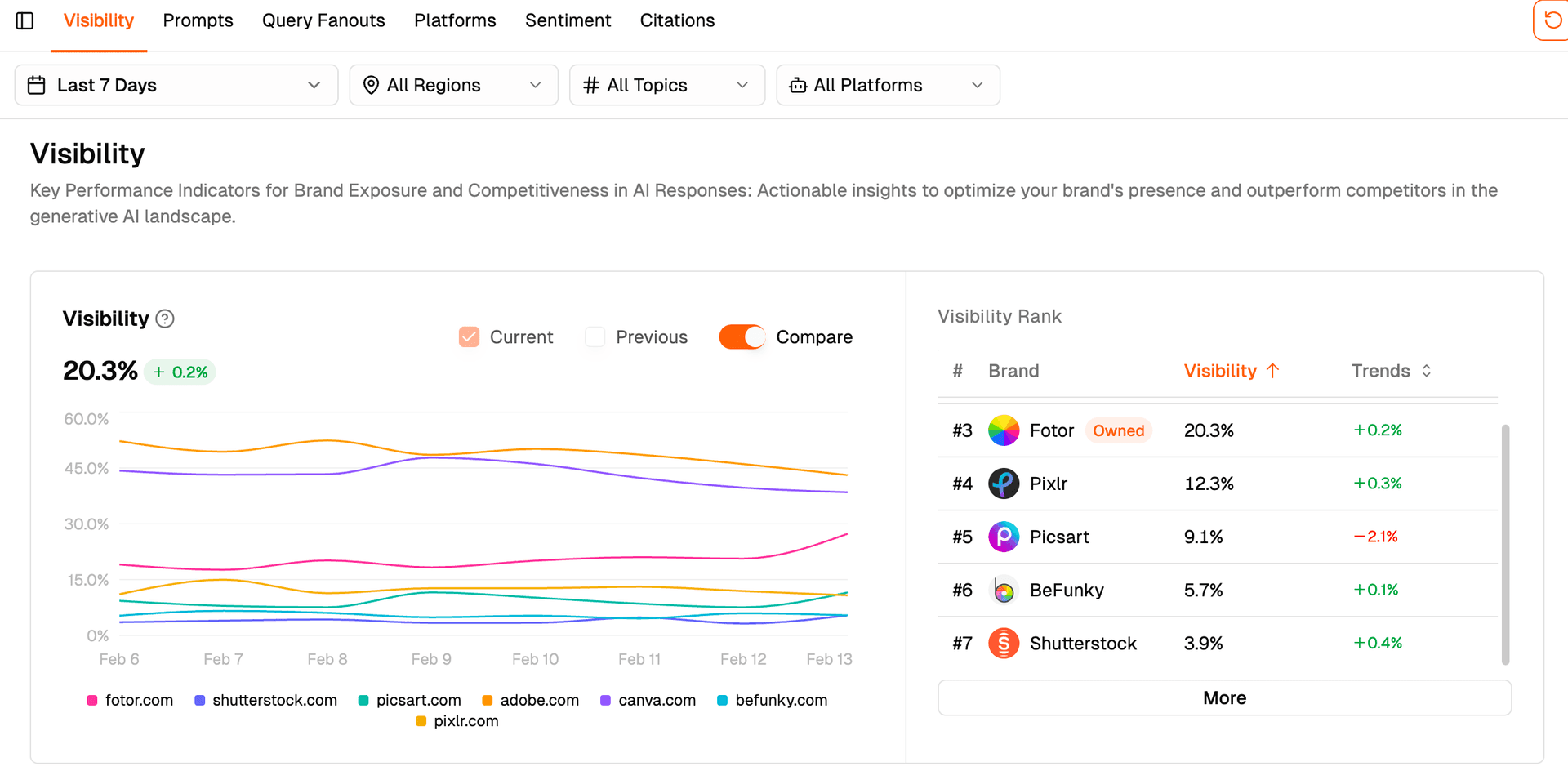
Task: Uncheck the Current checkbox
Action: pos(469,336)
